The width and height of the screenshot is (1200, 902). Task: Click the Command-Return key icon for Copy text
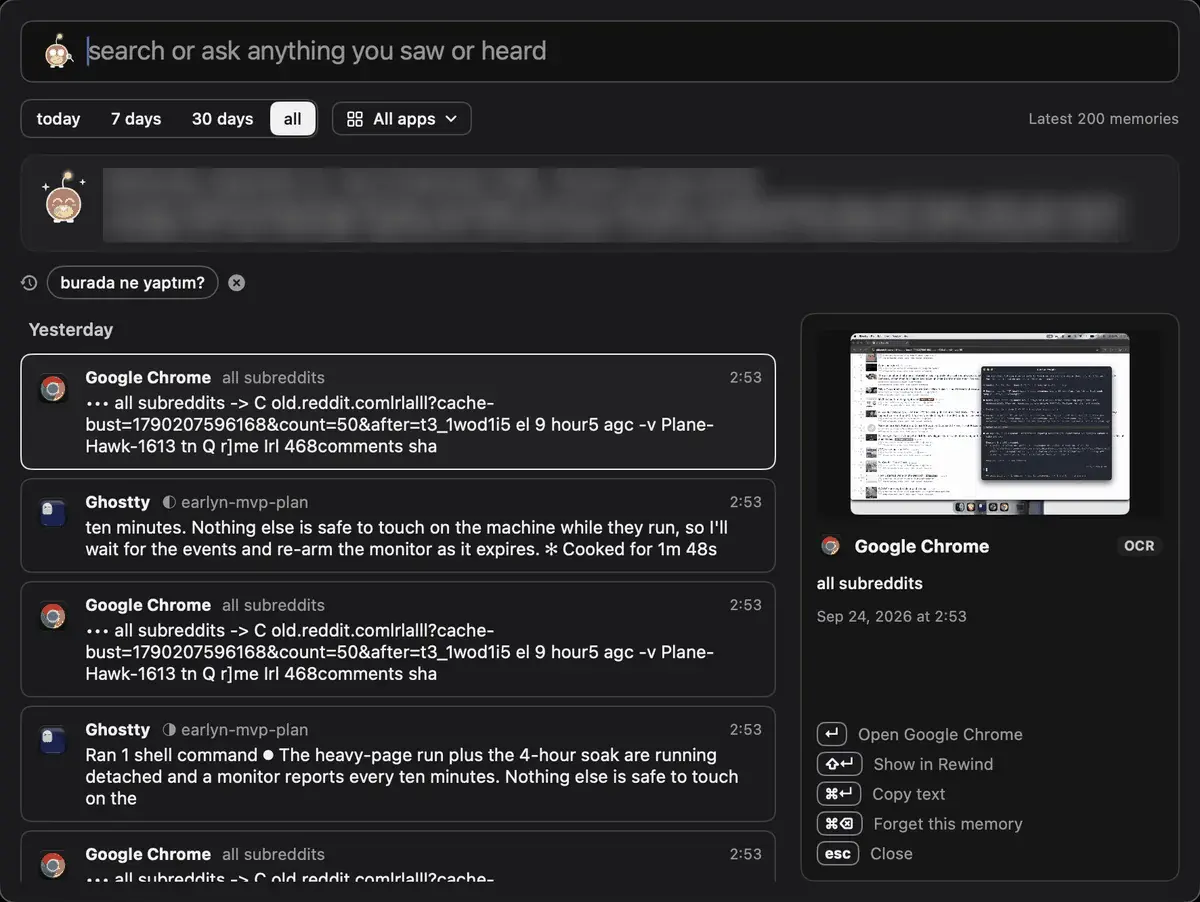[838, 794]
